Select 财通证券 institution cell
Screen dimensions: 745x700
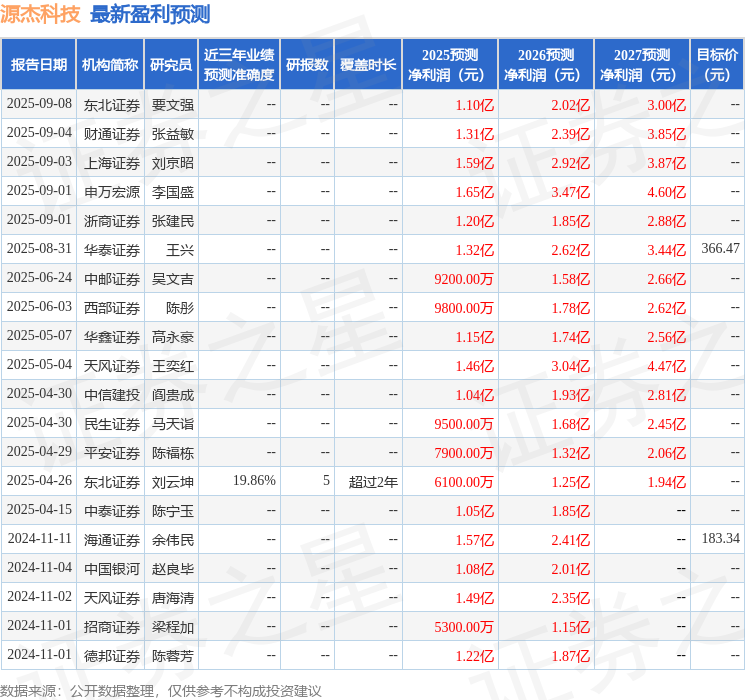(x=112, y=134)
